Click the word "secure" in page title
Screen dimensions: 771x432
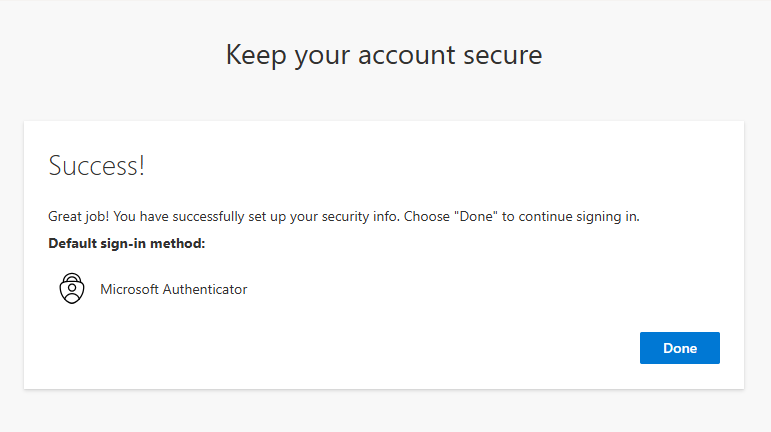[x=500, y=54]
